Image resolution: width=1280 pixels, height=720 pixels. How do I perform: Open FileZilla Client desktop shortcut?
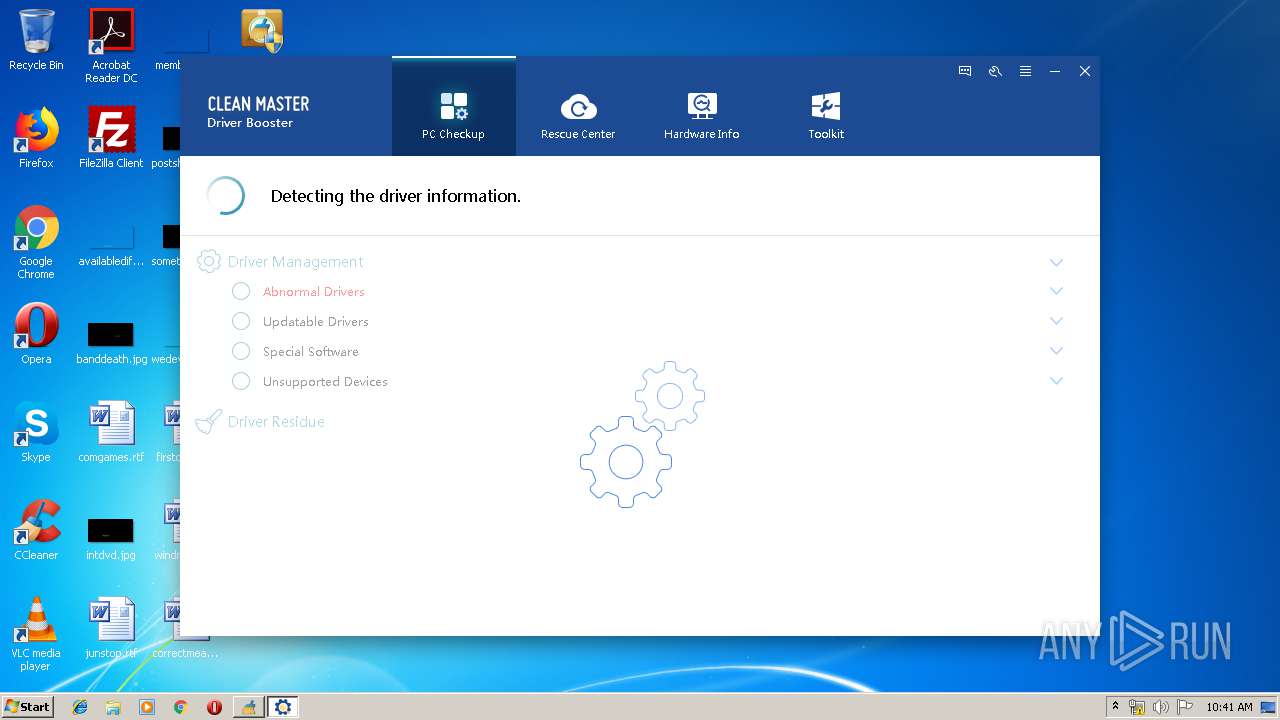click(x=111, y=137)
